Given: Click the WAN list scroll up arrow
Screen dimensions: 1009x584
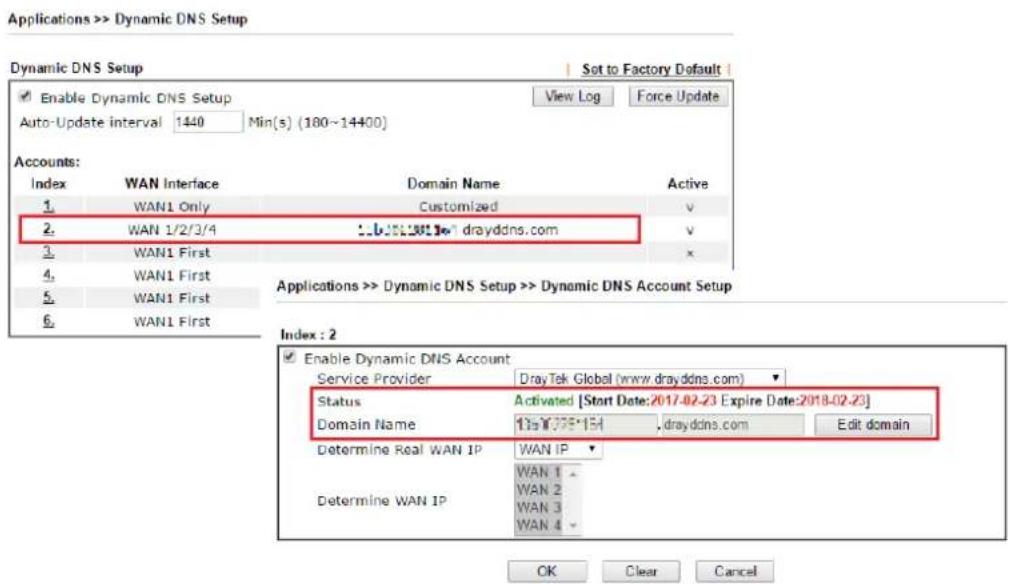Looking at the screenshot, I should coord(573,473).
